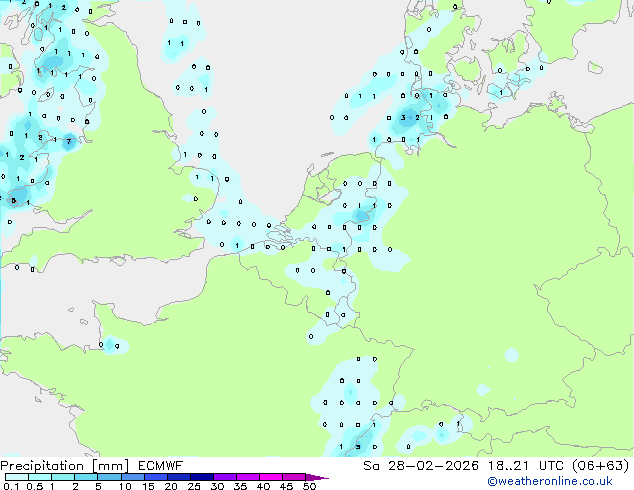The image size is (634, 490).
Task: Click the 10 to 15 mm legend swatch
Action: point(133,477)
